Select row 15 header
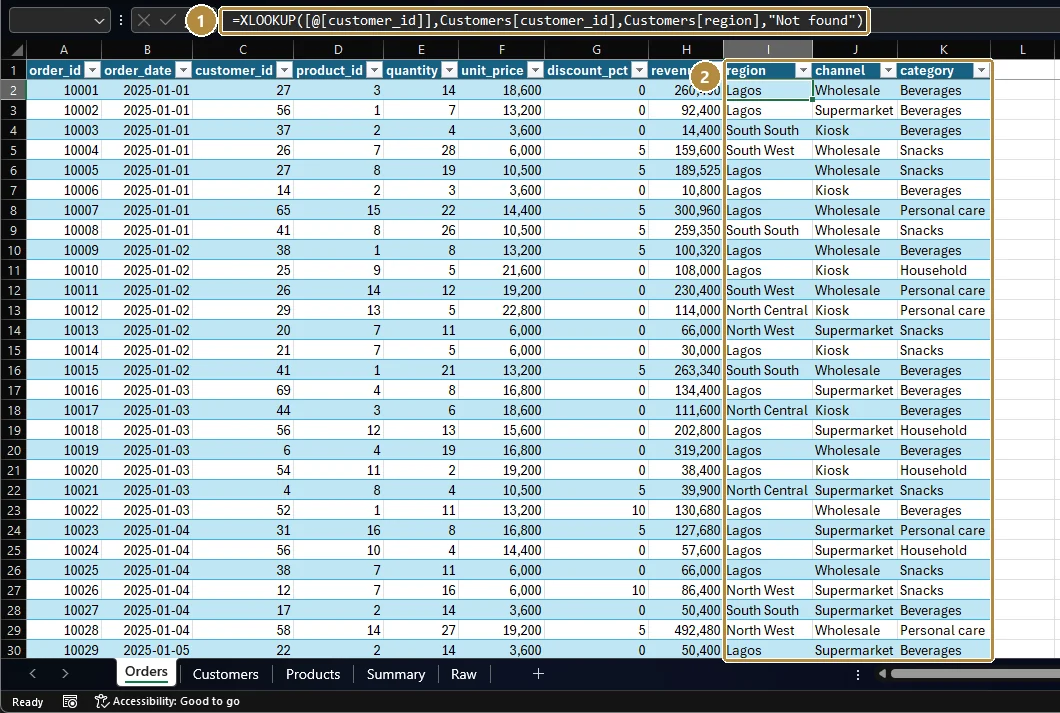 click(14, 350)
